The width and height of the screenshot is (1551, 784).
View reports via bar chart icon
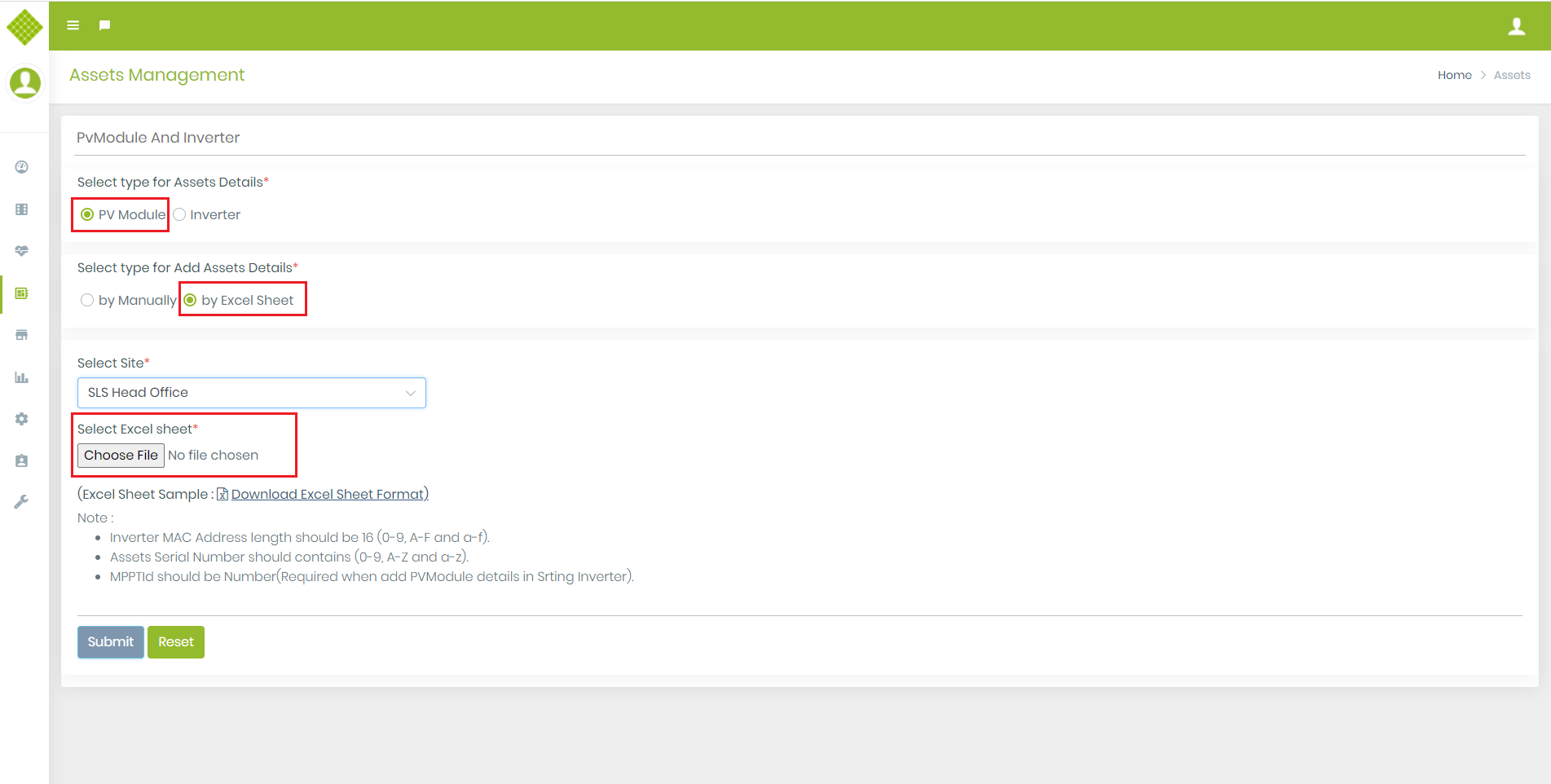20,377
